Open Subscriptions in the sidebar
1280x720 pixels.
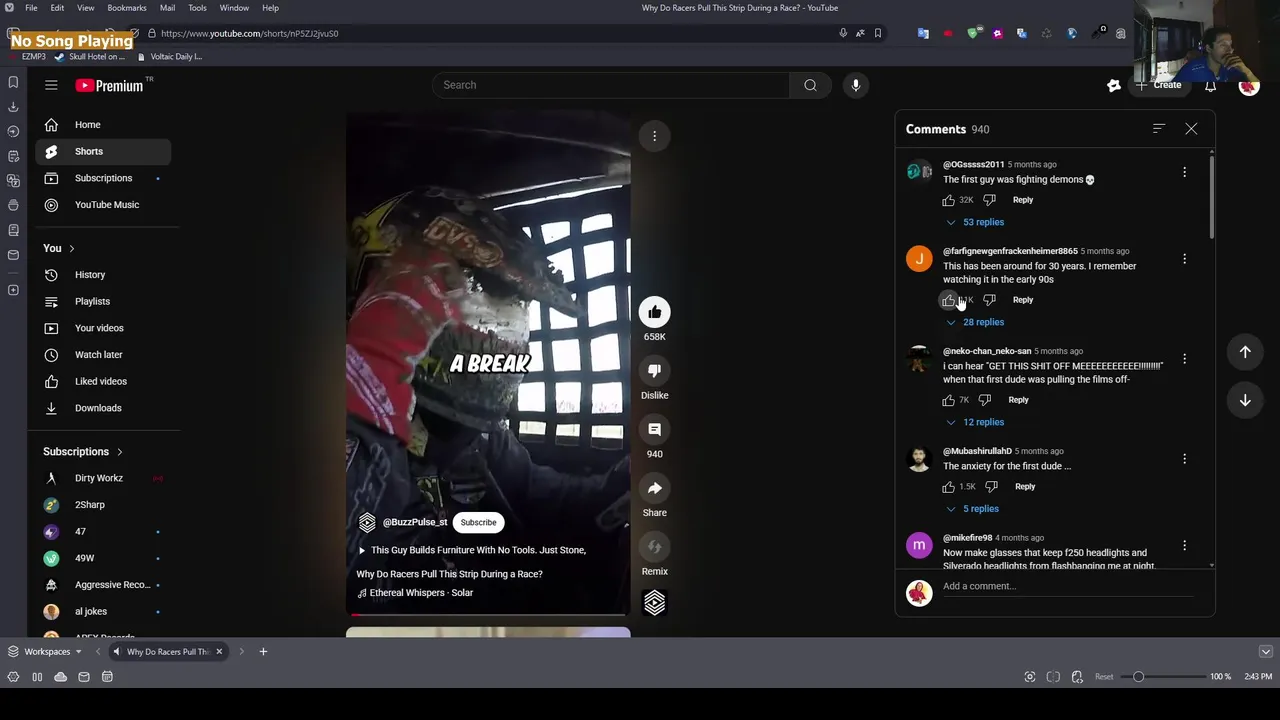coord(103,178)
